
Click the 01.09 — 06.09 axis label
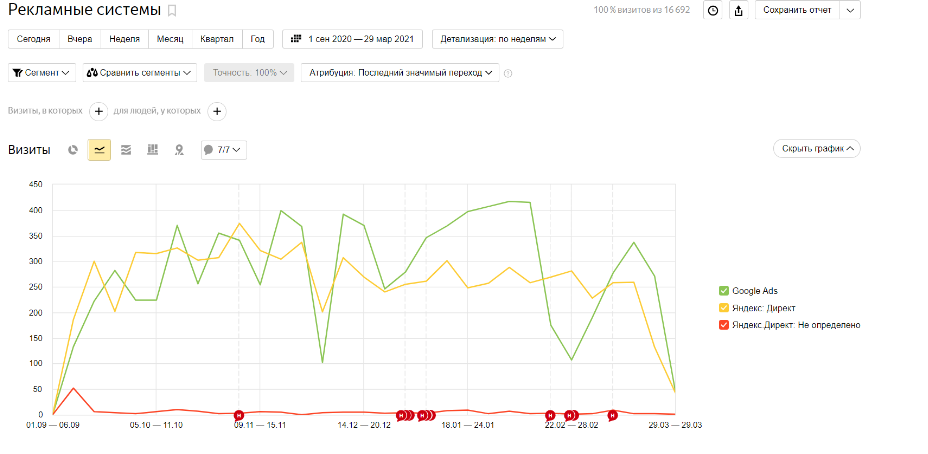[53, 425]
